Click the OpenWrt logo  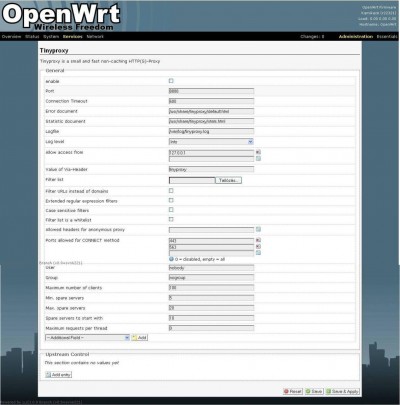(61, 17)
